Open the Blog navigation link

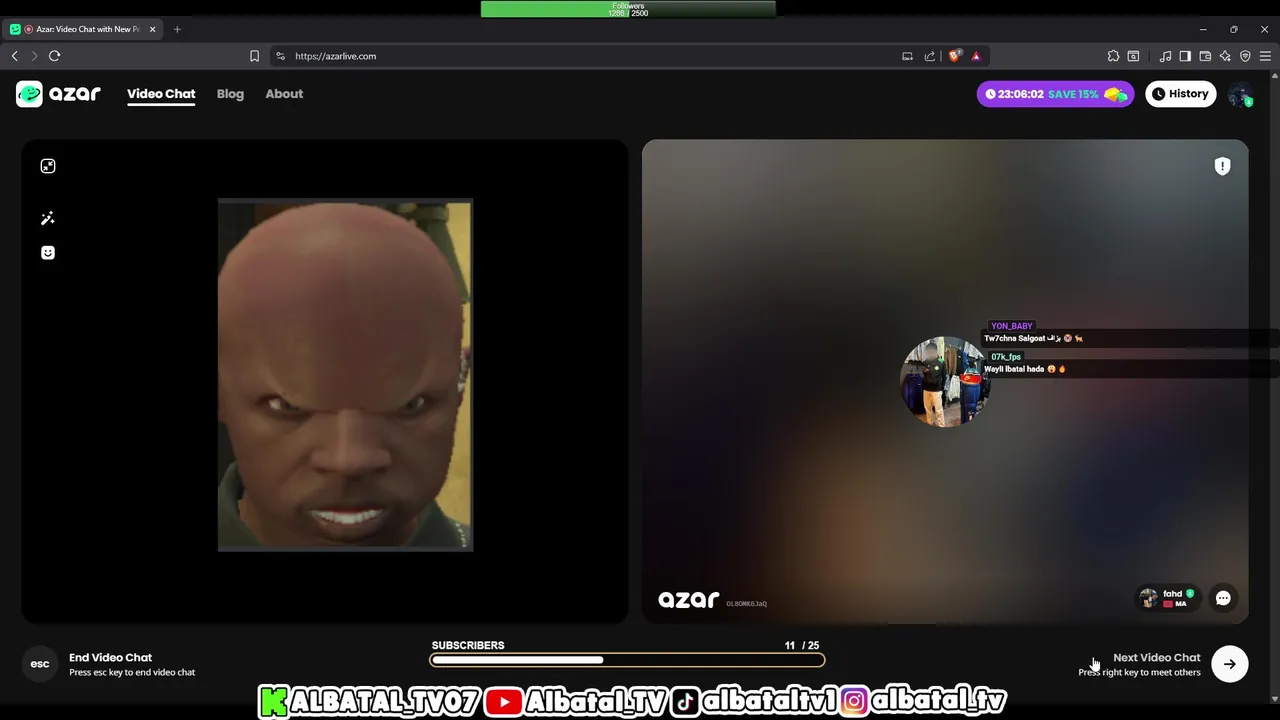[230, 94]
